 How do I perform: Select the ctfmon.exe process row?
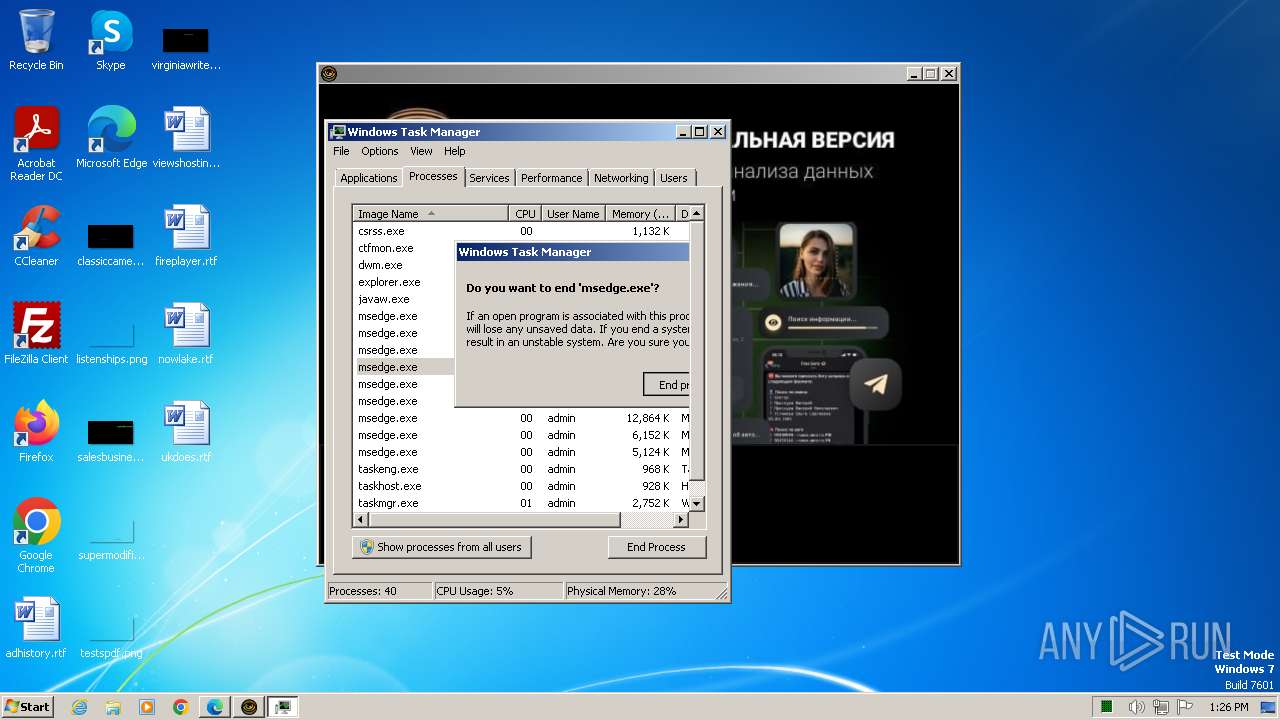[405, 248]
